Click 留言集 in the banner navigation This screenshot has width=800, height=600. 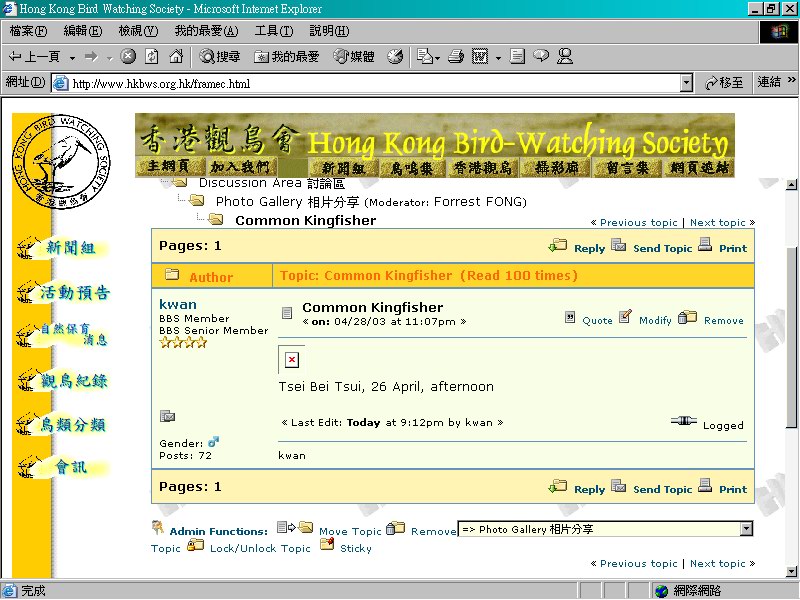click(628, 168)
